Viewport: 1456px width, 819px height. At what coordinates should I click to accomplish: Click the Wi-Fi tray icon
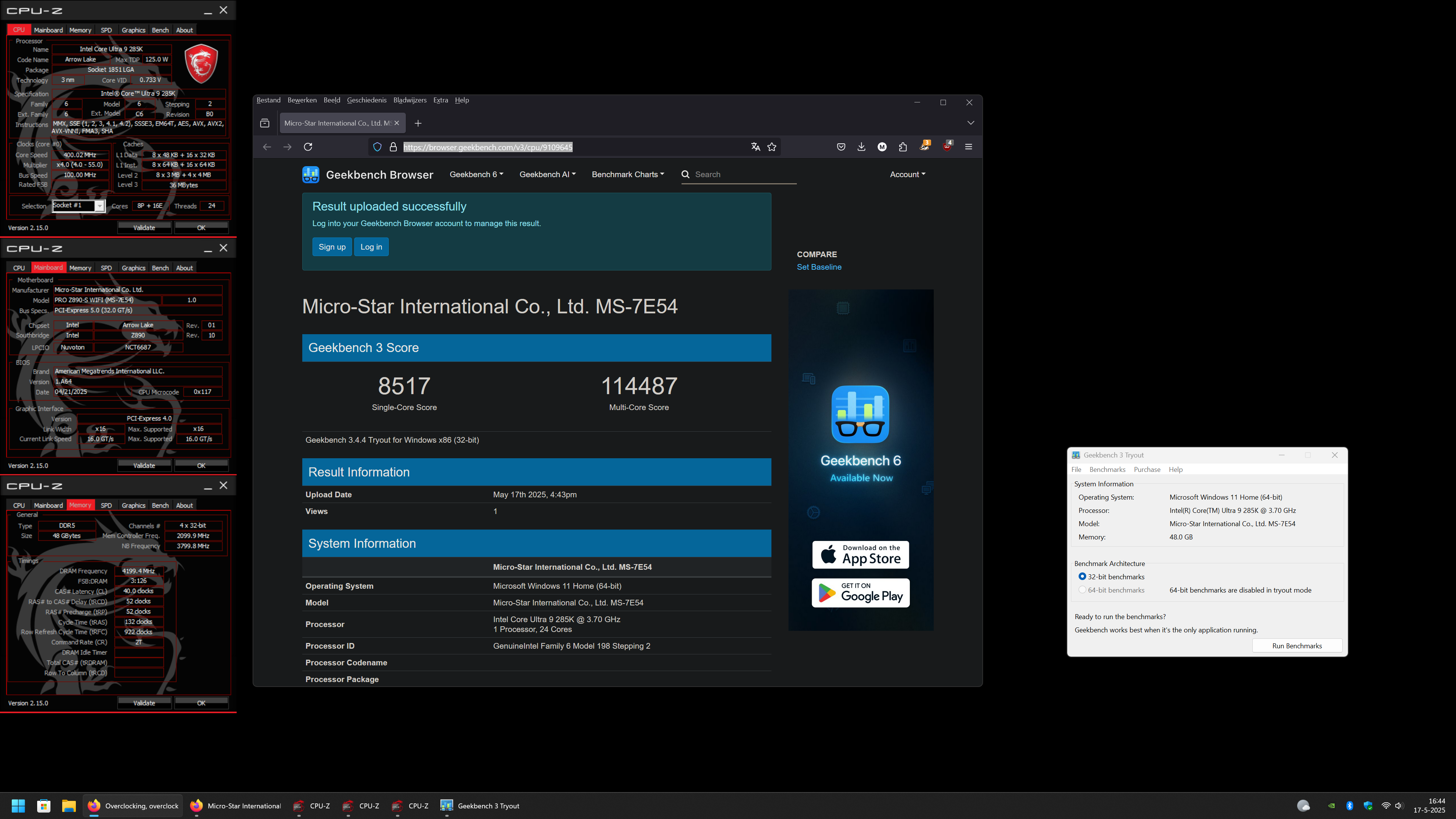[x=1386, y=806]
